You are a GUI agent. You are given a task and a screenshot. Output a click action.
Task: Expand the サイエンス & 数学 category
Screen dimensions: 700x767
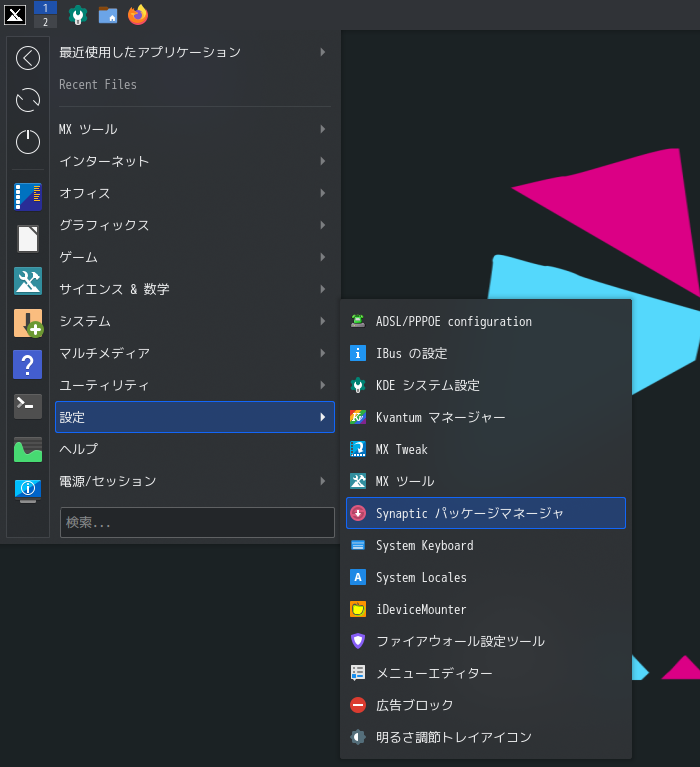(x=195, y=289)
